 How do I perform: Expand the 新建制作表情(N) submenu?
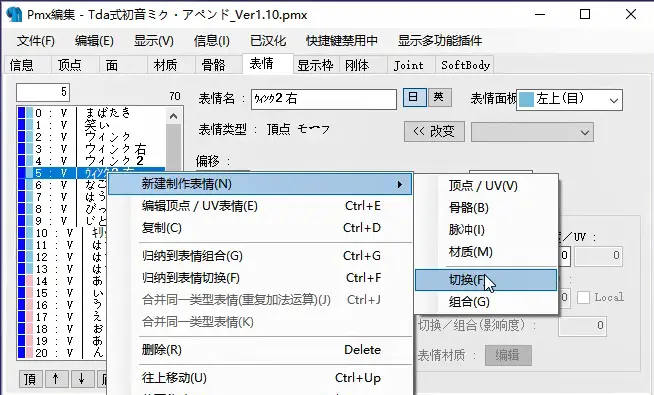pyautogui.click(x=259, y=184)
